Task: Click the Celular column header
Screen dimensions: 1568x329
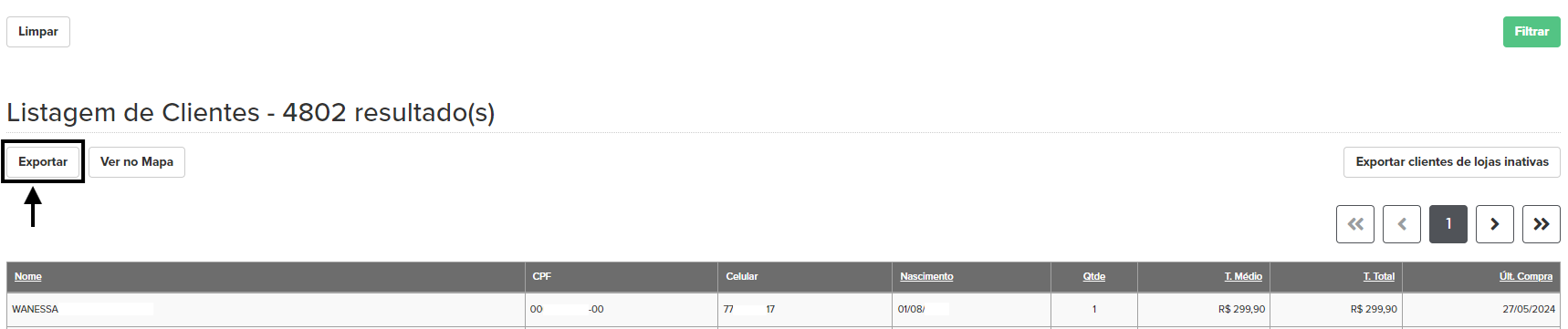Action: [742, 276]
